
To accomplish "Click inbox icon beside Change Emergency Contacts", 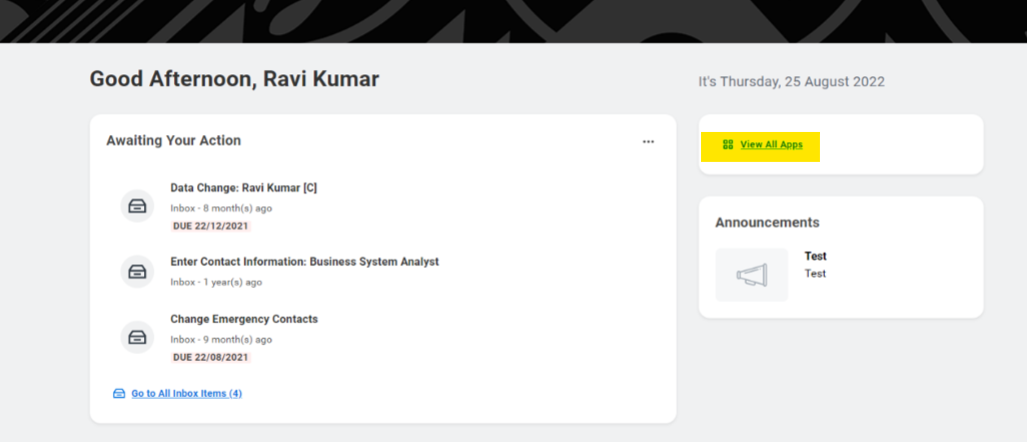I will [x=138, y=337].
